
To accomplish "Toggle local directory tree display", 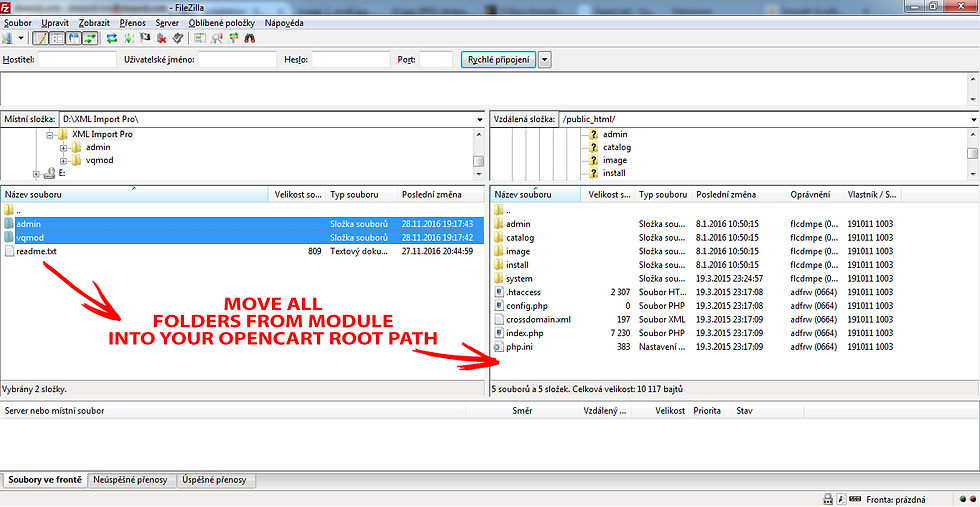I will click(57, 38).
